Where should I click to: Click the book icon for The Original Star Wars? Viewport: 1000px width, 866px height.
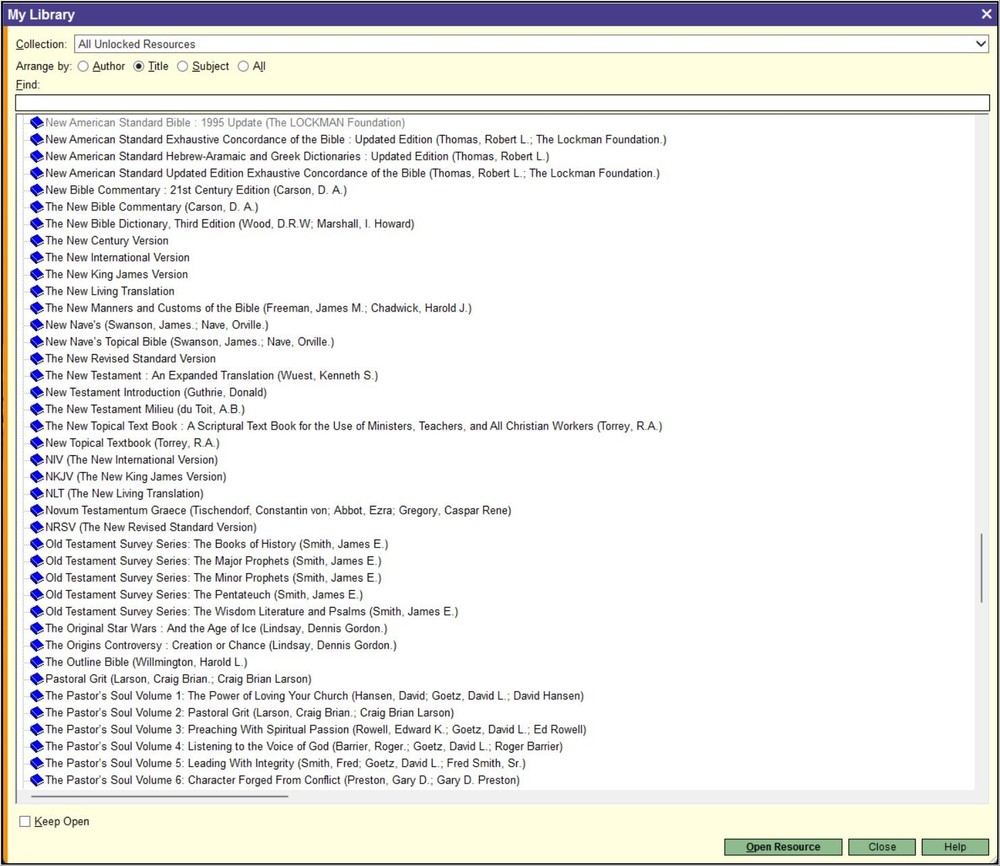pos(36,627)
